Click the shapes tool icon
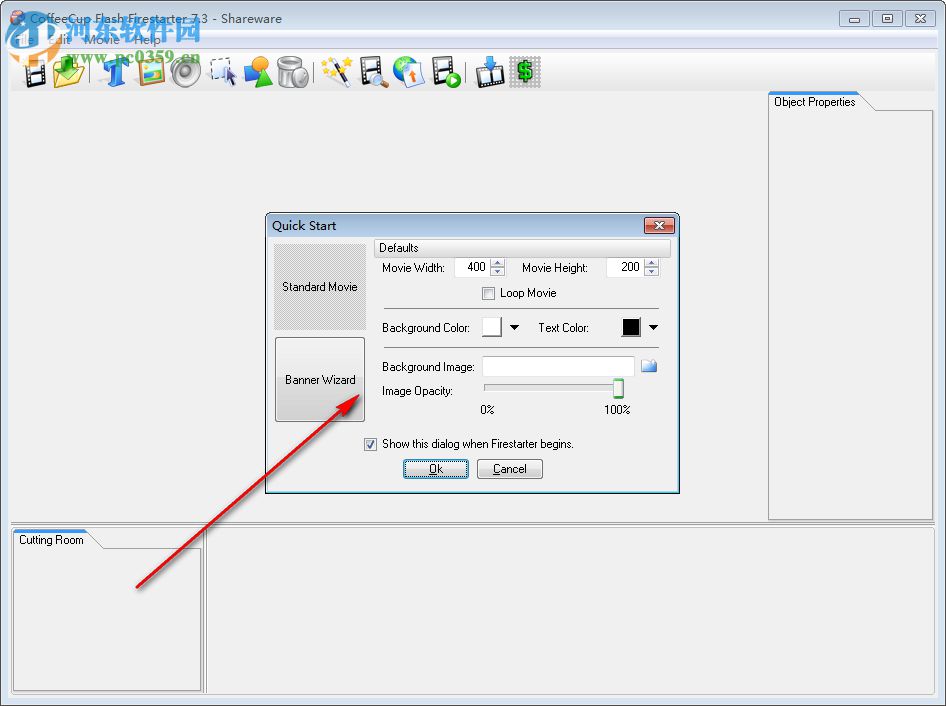 coord(259,72)
